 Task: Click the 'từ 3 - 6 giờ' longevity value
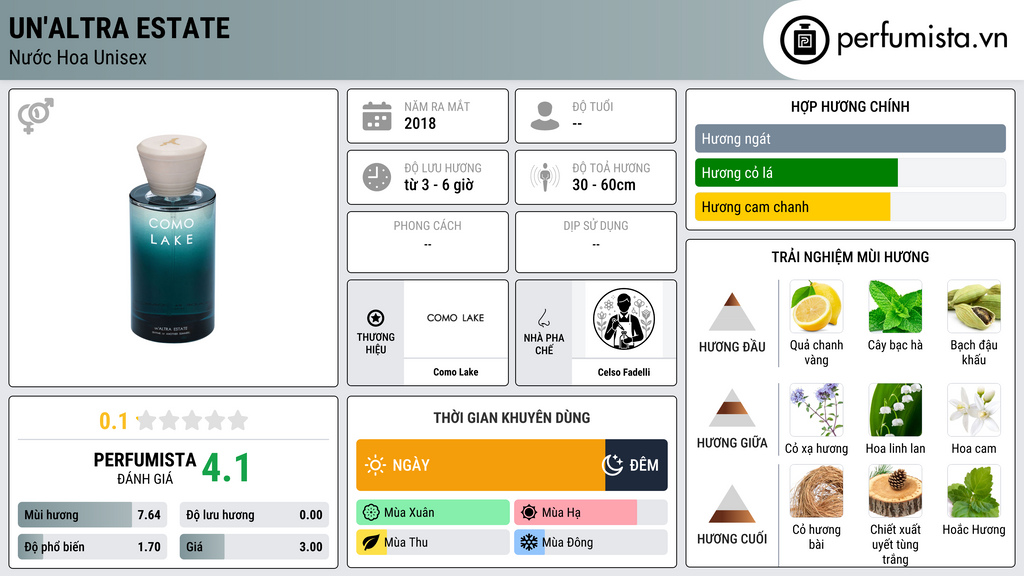(439, 185)
